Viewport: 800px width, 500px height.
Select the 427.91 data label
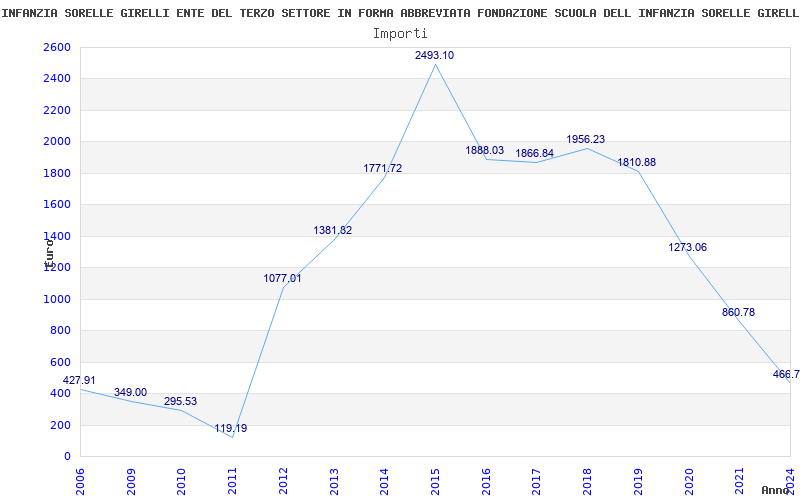point(79,380)
